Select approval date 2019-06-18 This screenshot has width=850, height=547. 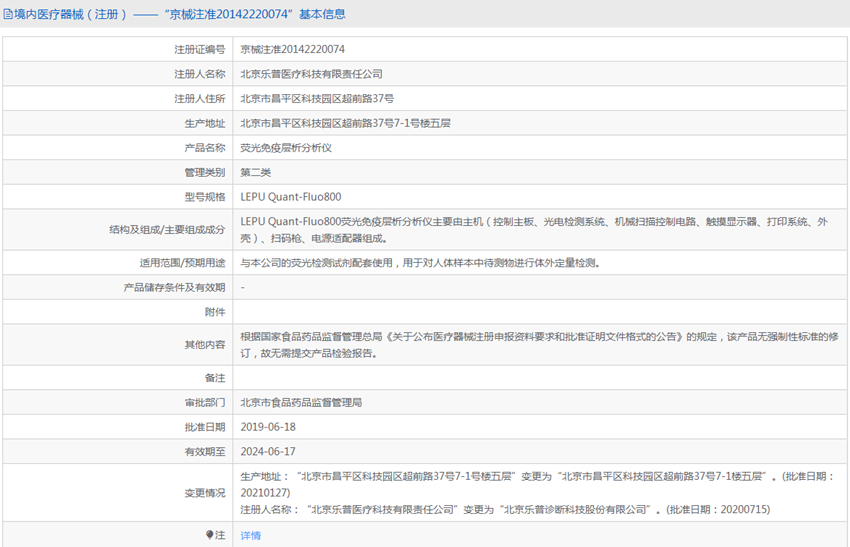(268, 427)
